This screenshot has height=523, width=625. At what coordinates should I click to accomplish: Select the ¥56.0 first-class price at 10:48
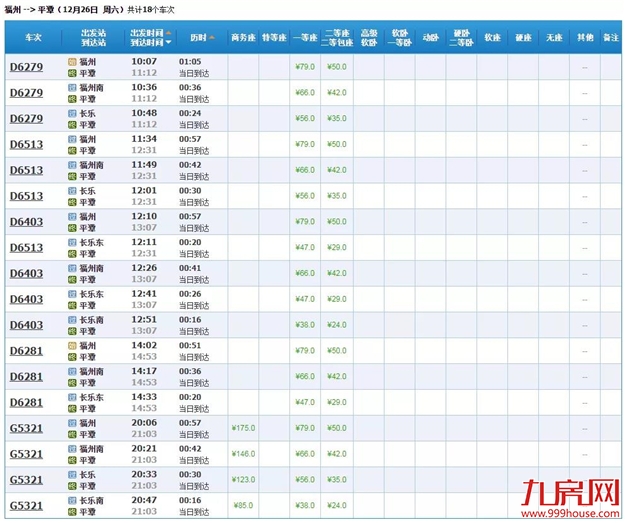click(x=305, y=118)
